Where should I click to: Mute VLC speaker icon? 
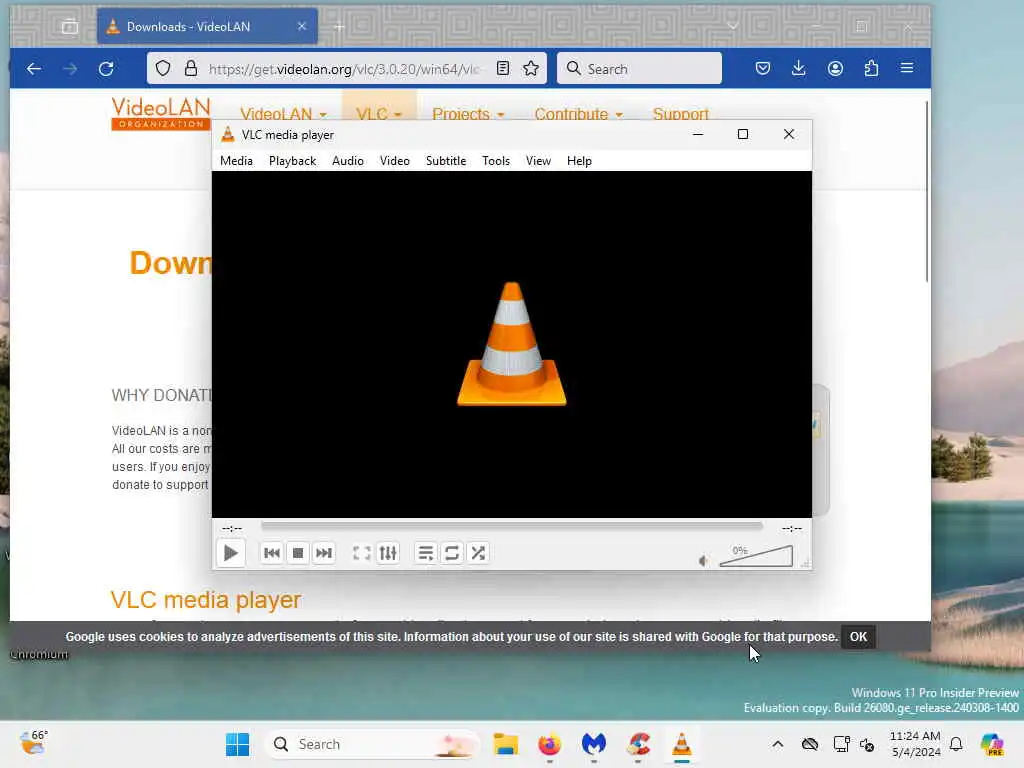pos(703,560)
